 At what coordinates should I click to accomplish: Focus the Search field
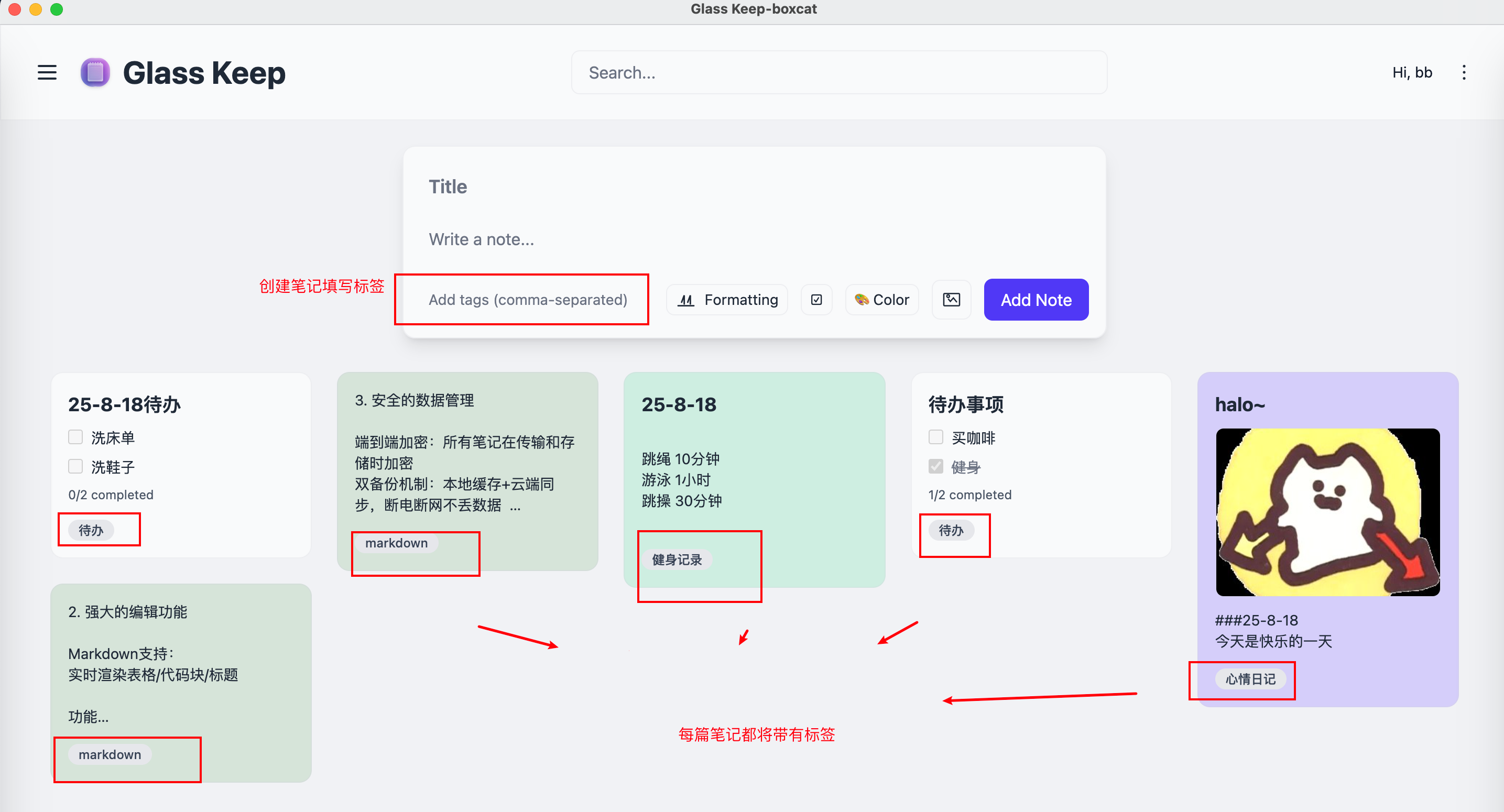click(839, 72)
